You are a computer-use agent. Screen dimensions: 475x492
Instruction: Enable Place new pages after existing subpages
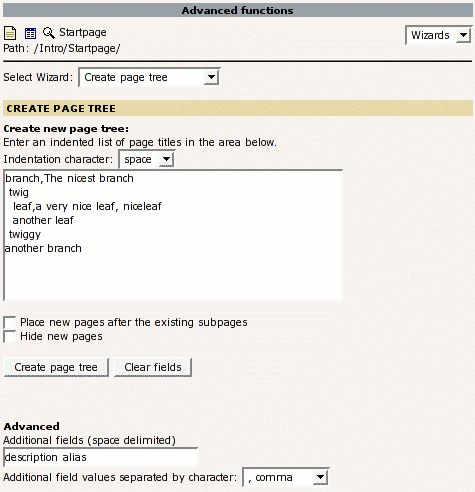10,322
